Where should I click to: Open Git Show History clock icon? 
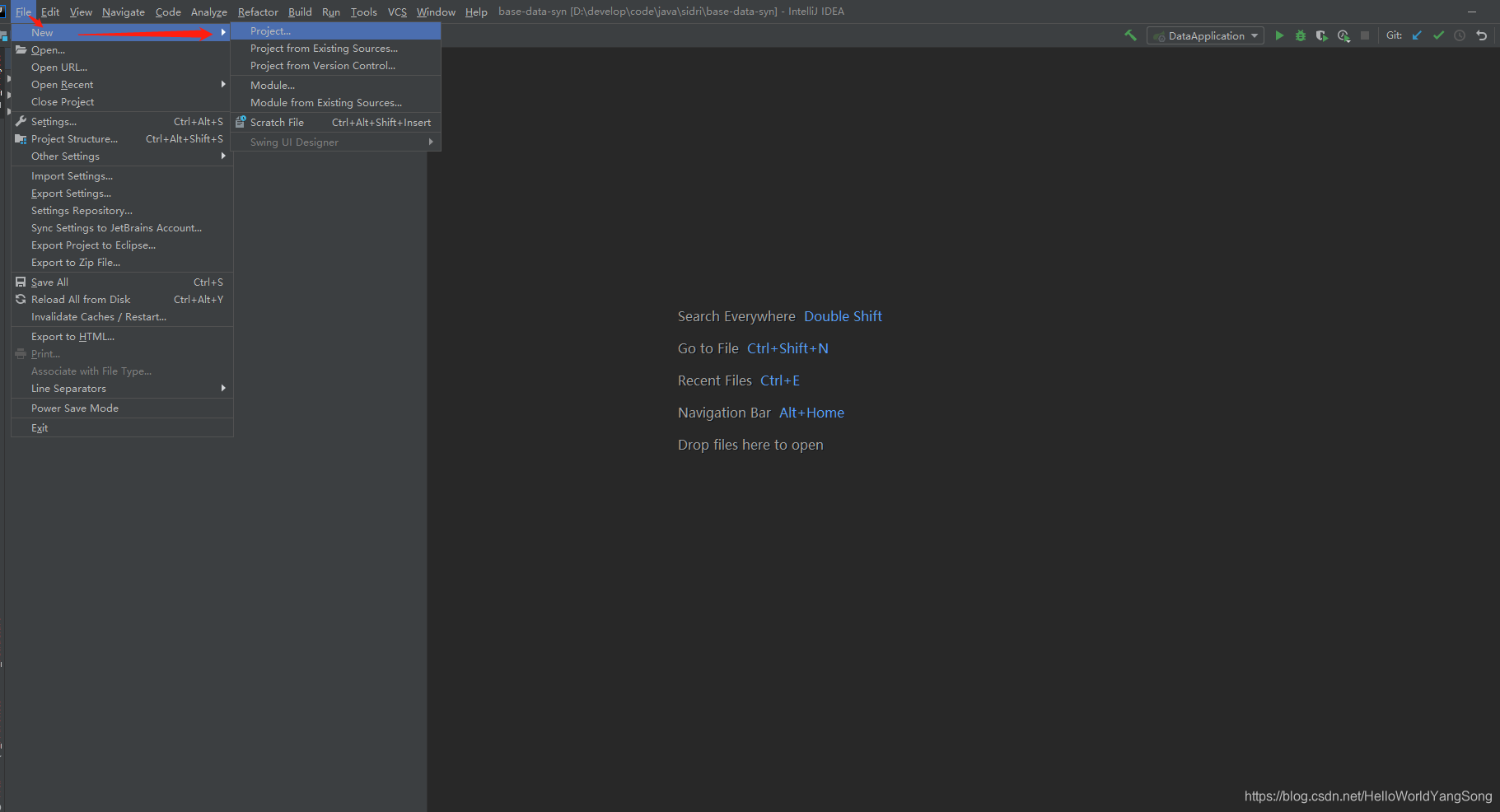tap(1460, 35)
